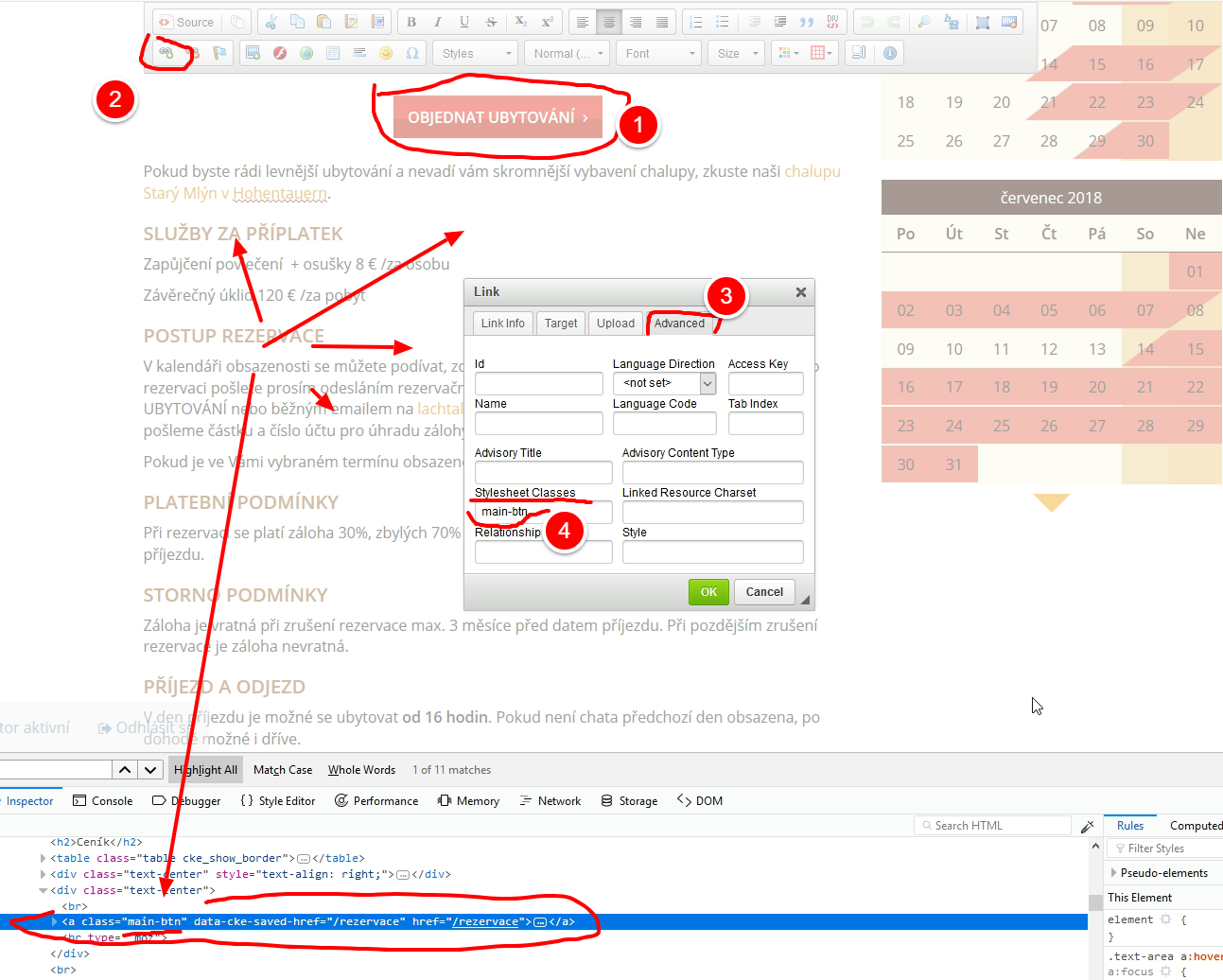Open the Font dropdown
1223x980 pixels.
658,53
